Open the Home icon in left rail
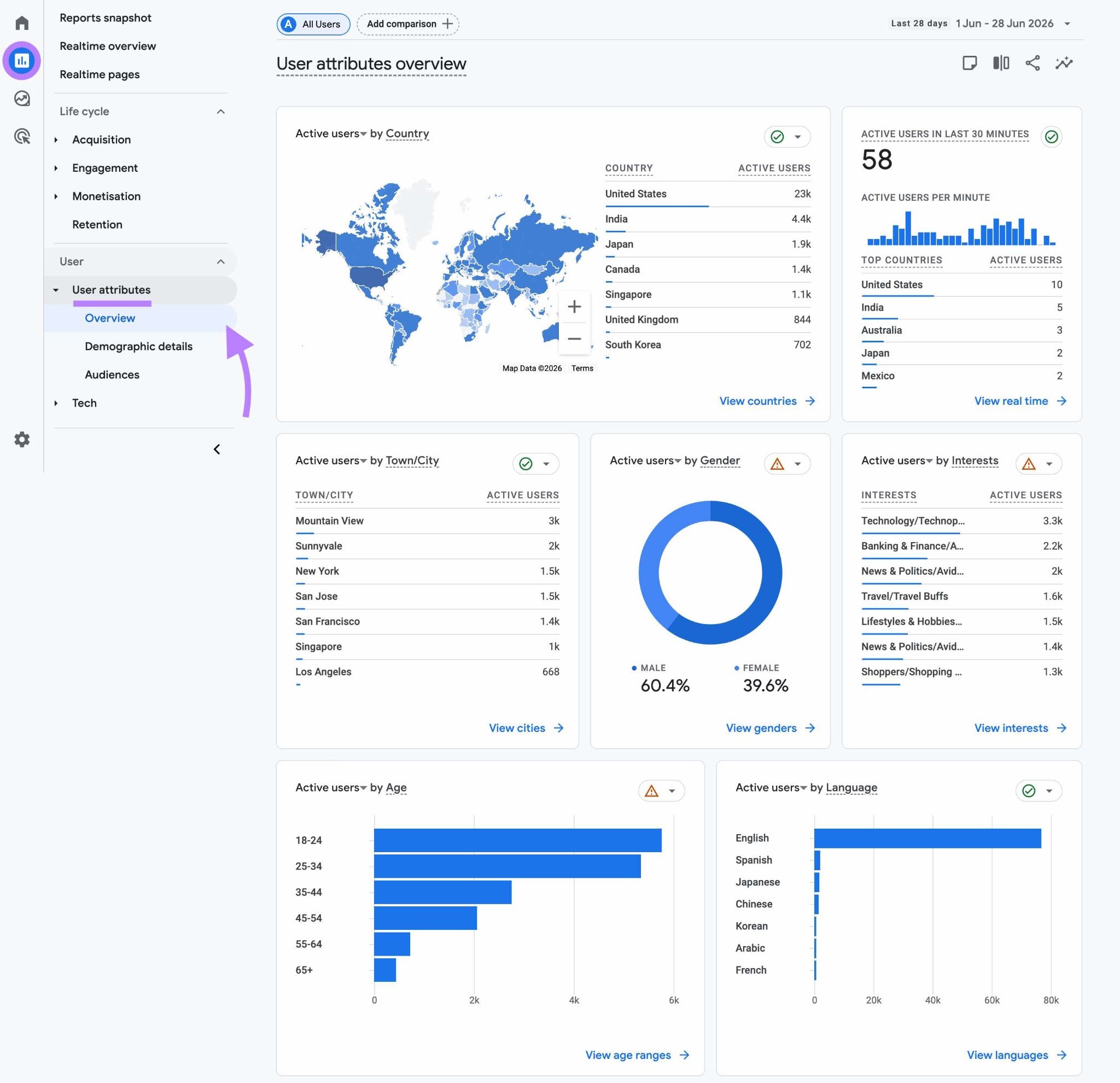 (22, 23)
